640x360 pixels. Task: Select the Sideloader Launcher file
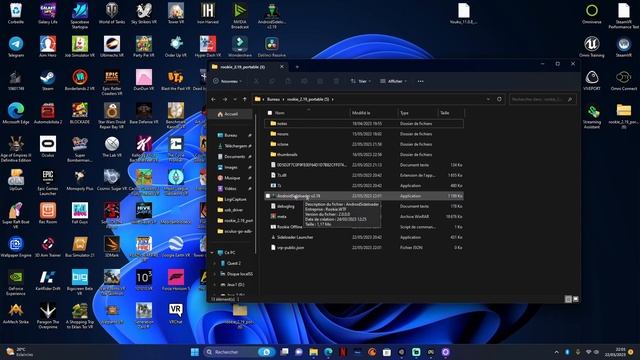364,237
